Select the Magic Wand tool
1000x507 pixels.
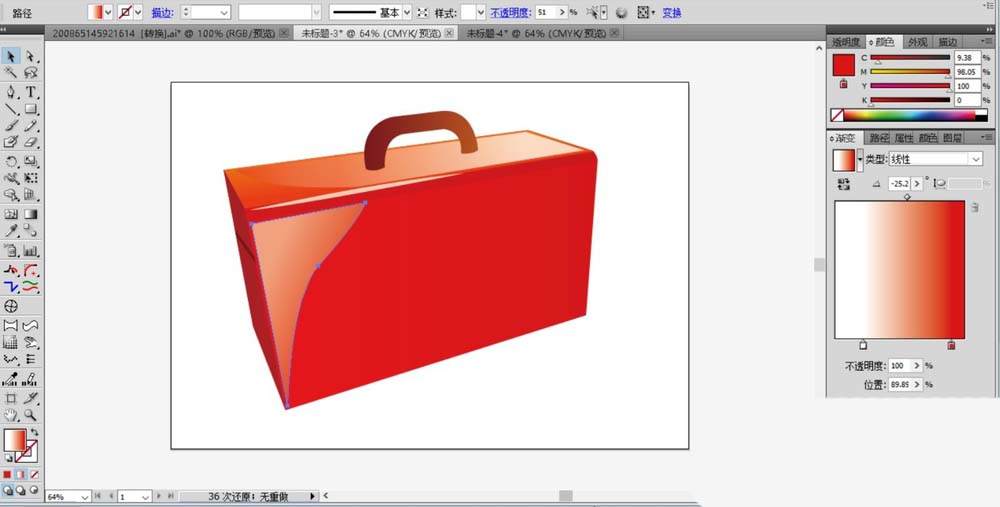(11, 73)
